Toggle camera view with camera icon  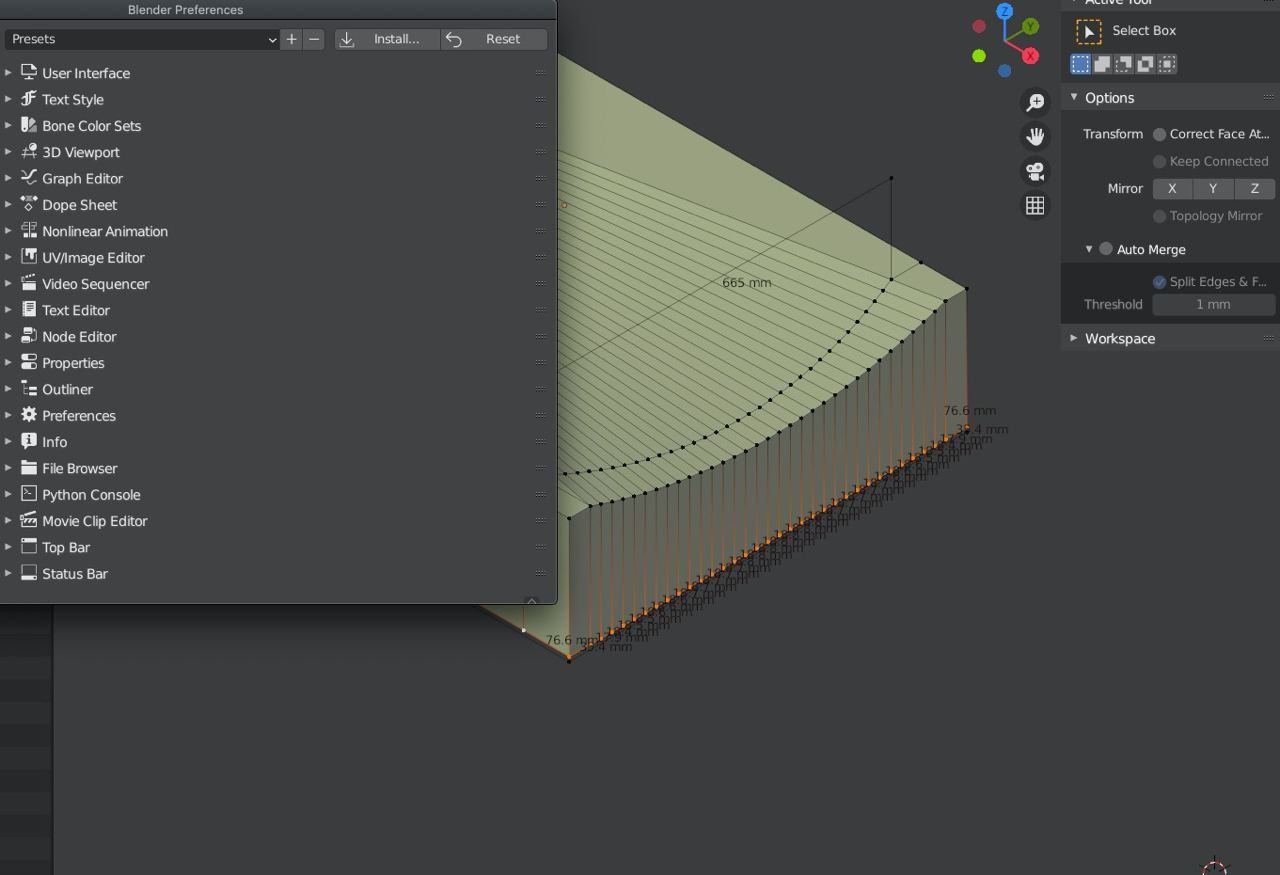(1035, 171)
